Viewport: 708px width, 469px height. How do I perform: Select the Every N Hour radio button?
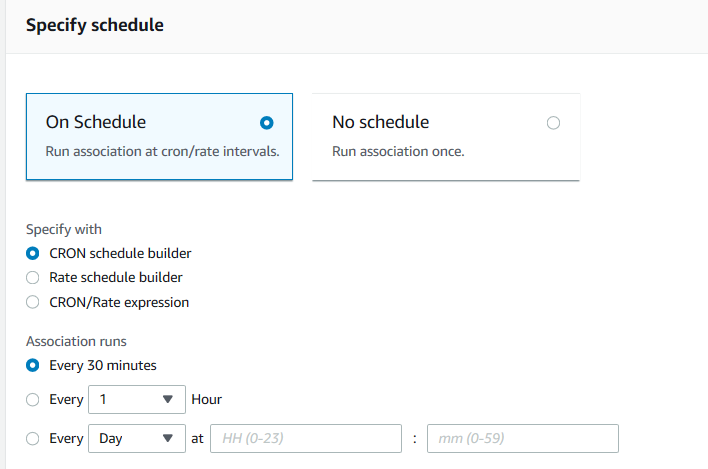pos(33,399)
